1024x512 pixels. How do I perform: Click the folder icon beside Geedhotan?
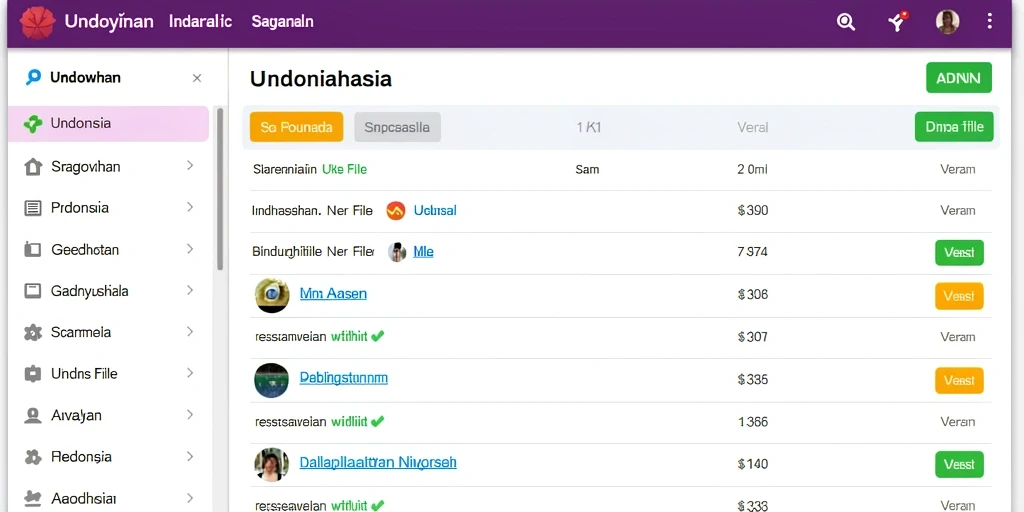pos(33,249)
